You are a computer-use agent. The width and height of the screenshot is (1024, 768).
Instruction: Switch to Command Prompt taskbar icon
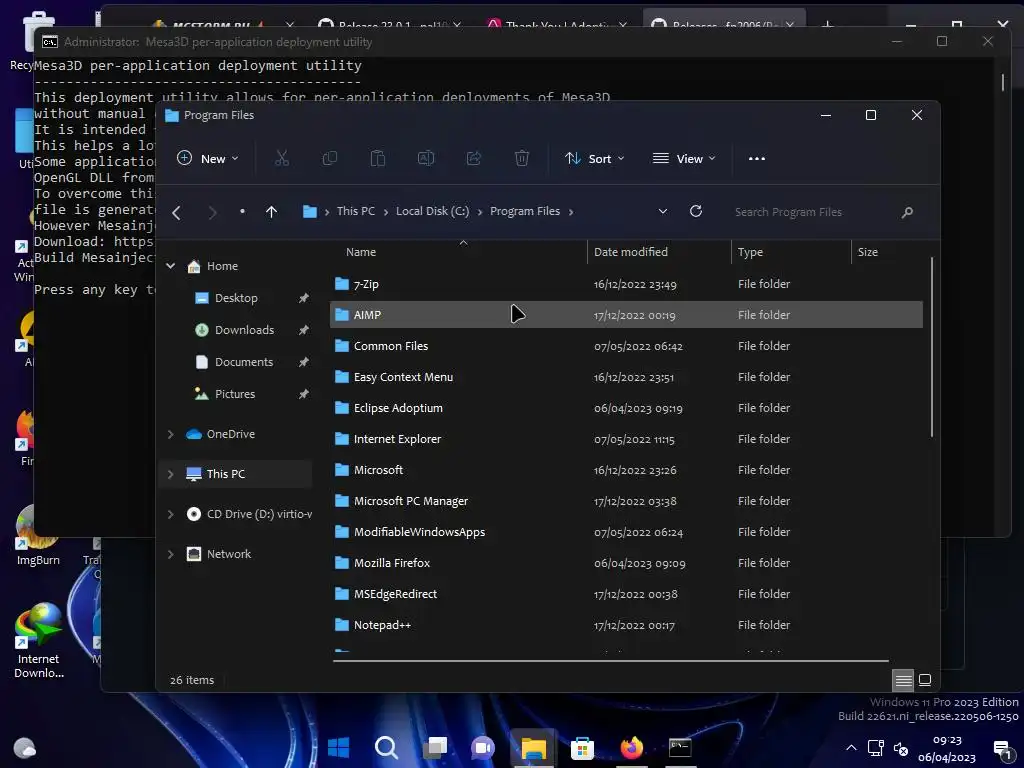click(x=680, y=748)
